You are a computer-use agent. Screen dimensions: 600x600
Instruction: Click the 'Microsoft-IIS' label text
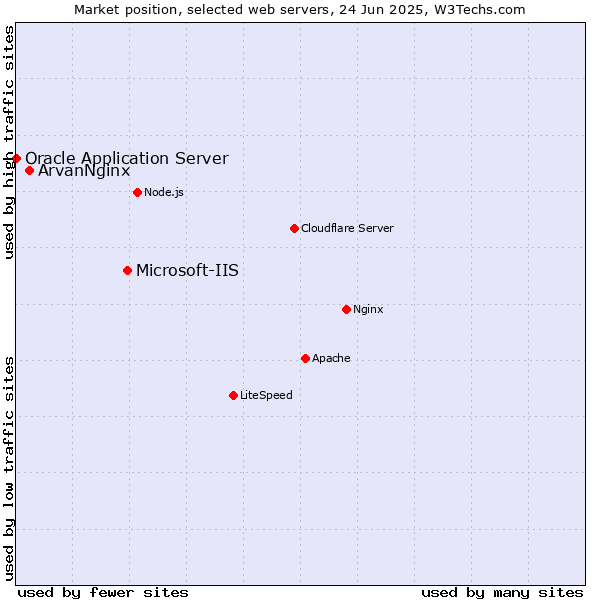pyautogui.click(x=188, y=271)
